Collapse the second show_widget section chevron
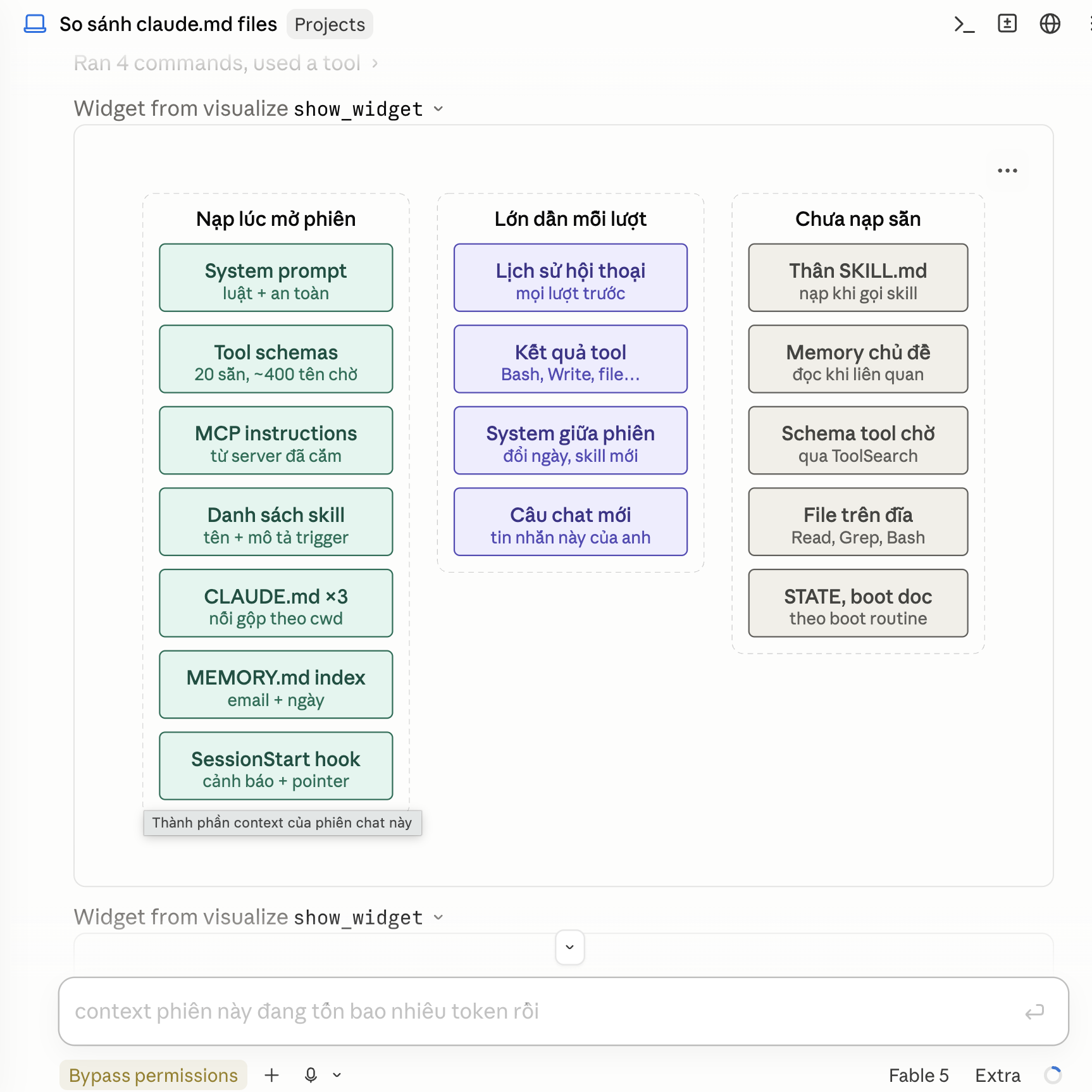This screenshot has height=1092, width=1092. [x=438, y=917]
